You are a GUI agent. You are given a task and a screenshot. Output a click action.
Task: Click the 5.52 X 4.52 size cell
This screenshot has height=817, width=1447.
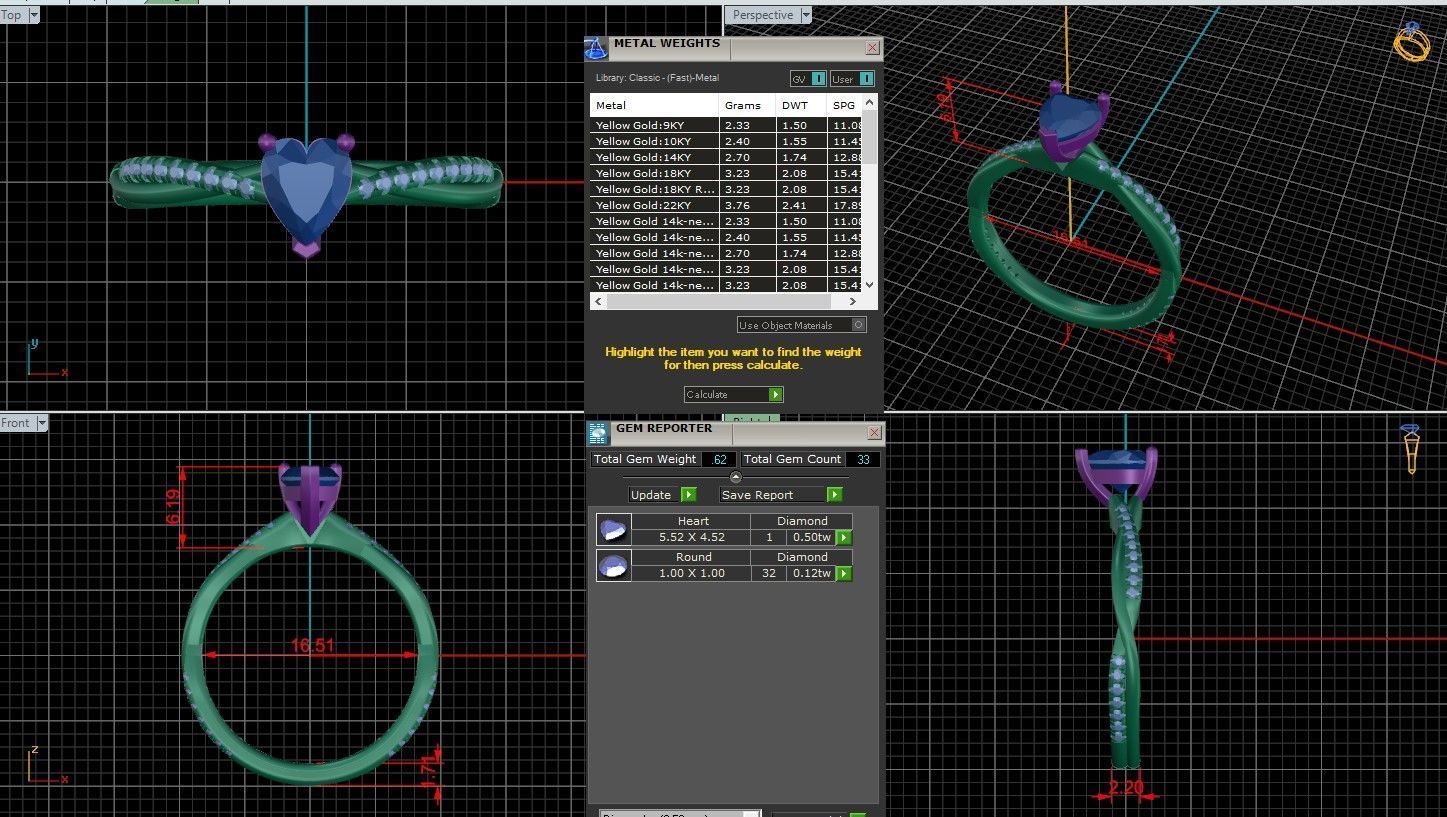tap(692, 537)
